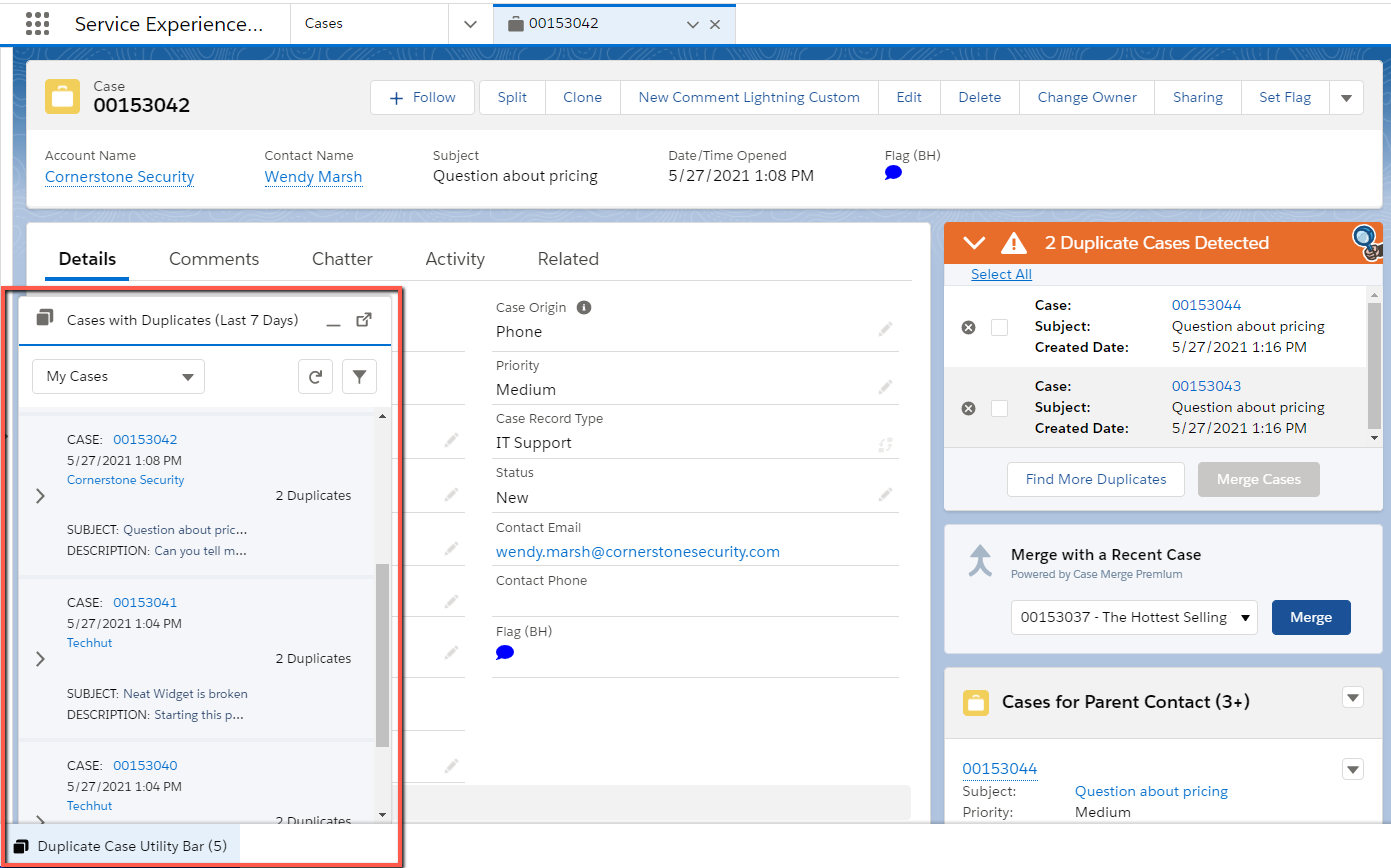This screenshot has width=1391, height=868.
Task: Open the My Cases list view dropdown
Action: (x=118, y=377)
